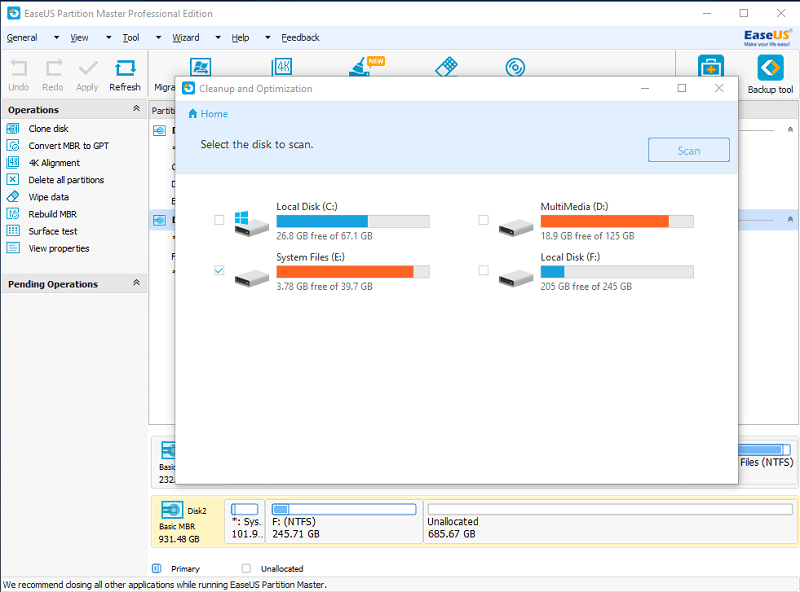Open the Cleanup and Optimization broom icon

[365, 66]
